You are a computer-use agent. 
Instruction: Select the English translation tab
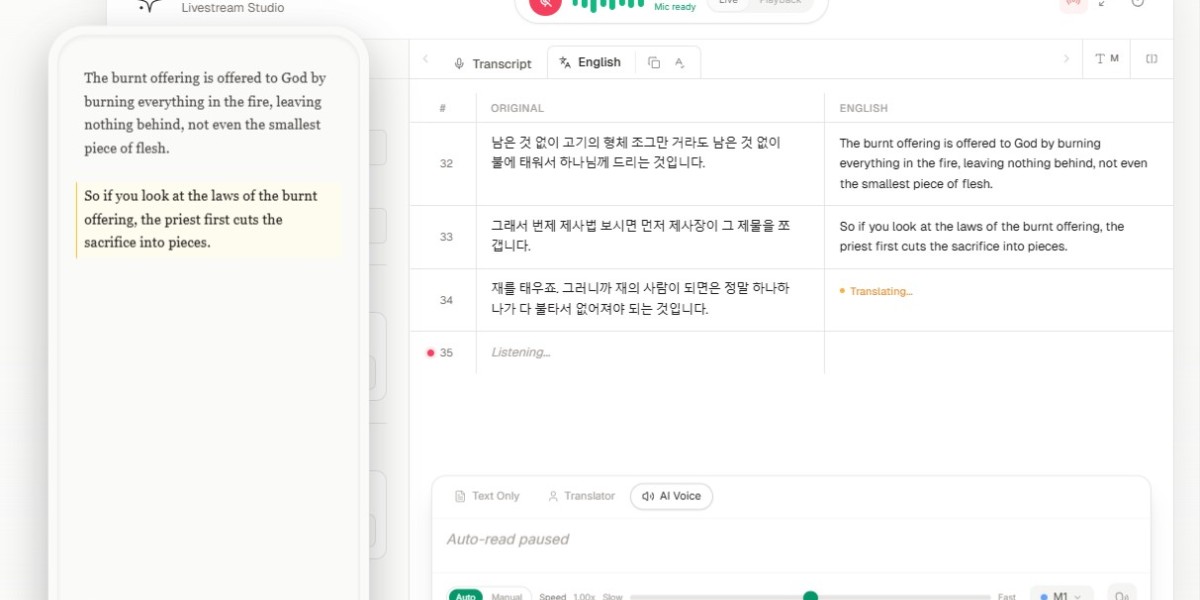(x=590, y=62)
